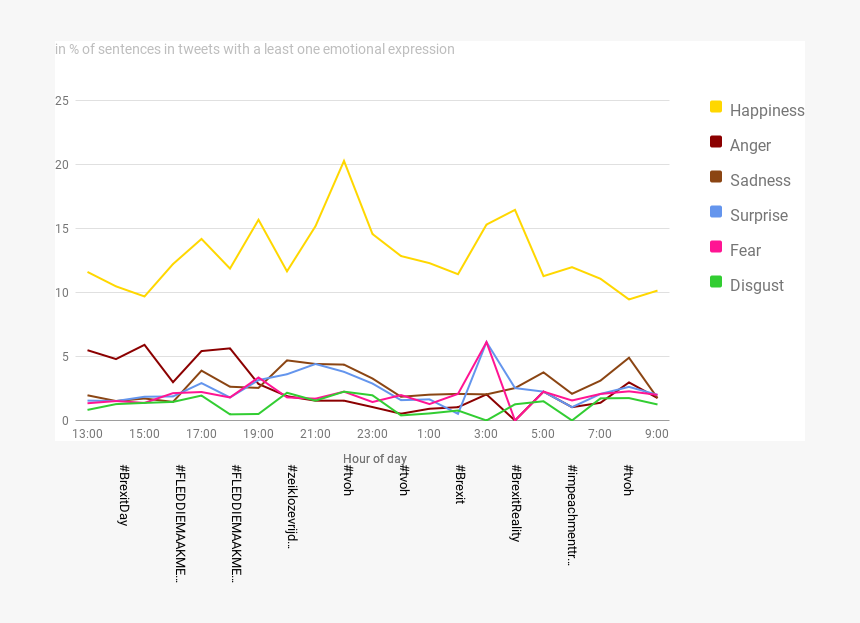
Task: Select the Disgust legend label
Action: [x=757, y=285]
